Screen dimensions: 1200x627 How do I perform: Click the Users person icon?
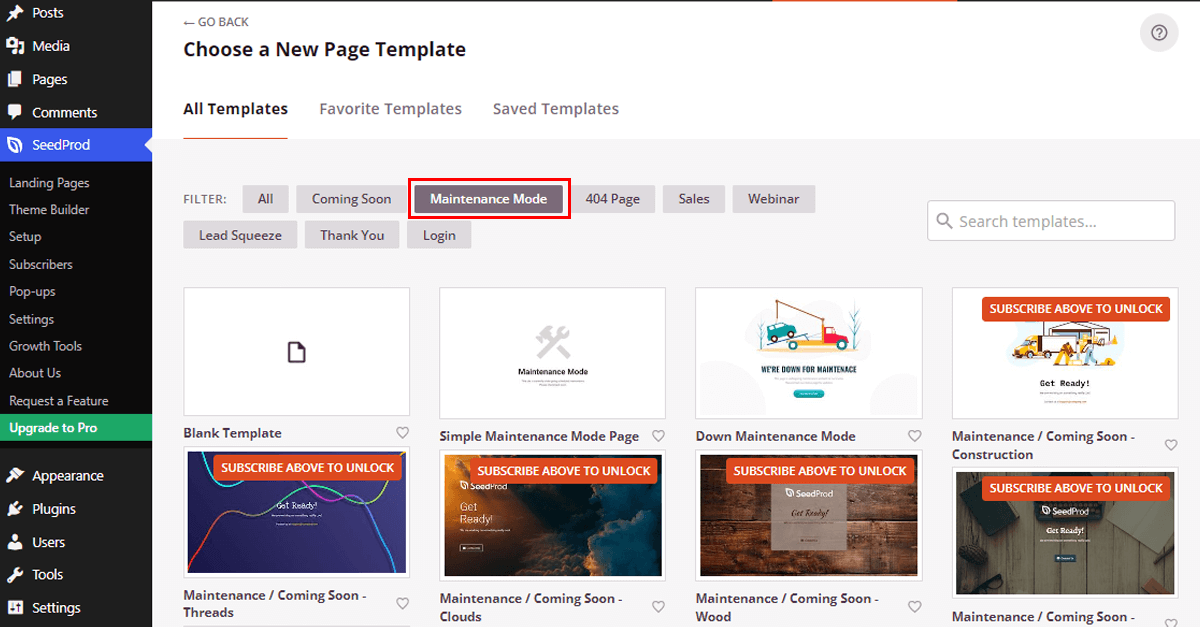click(15, 542)
